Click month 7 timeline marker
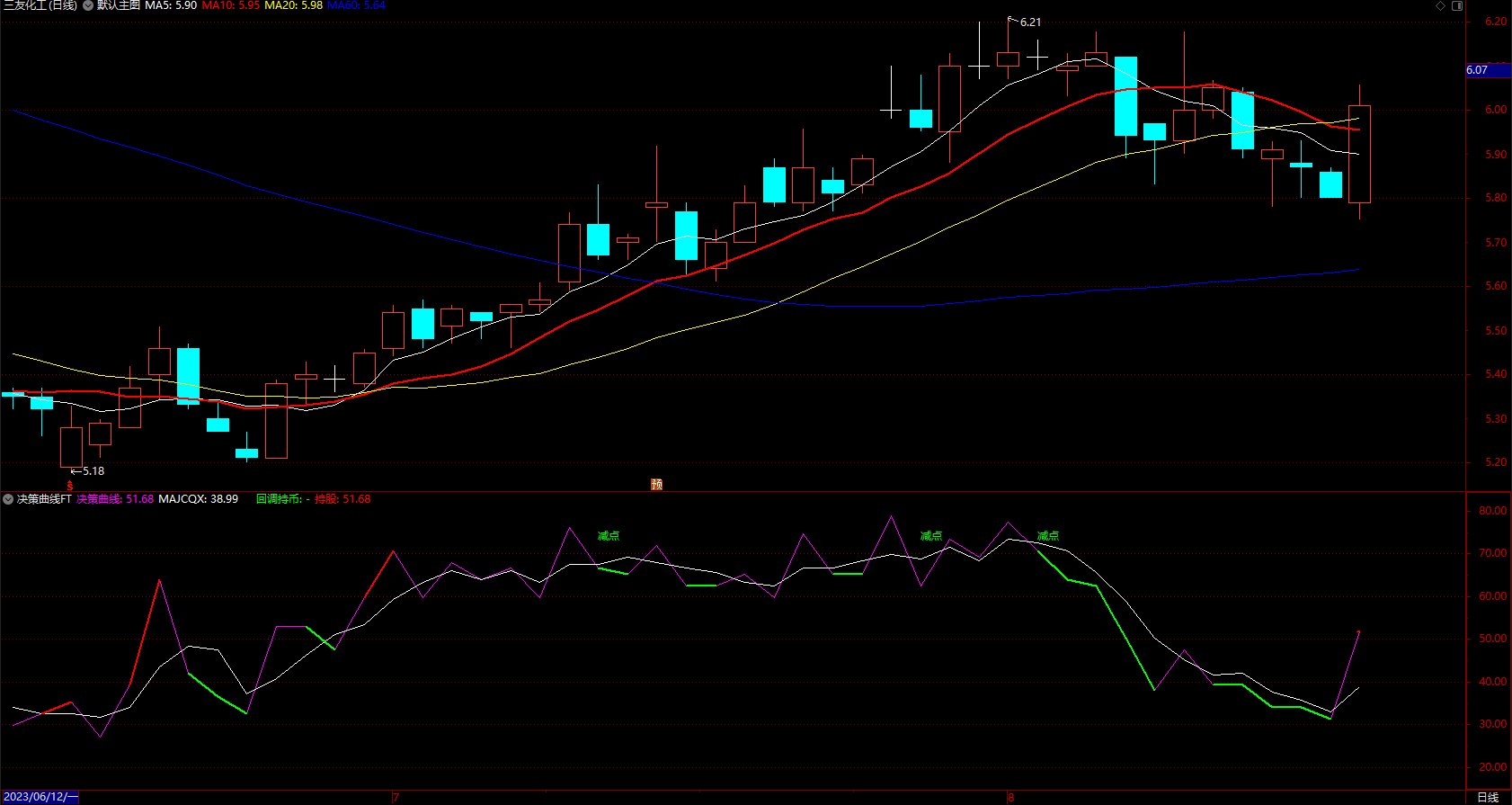1512x805 pixels. 396,797
